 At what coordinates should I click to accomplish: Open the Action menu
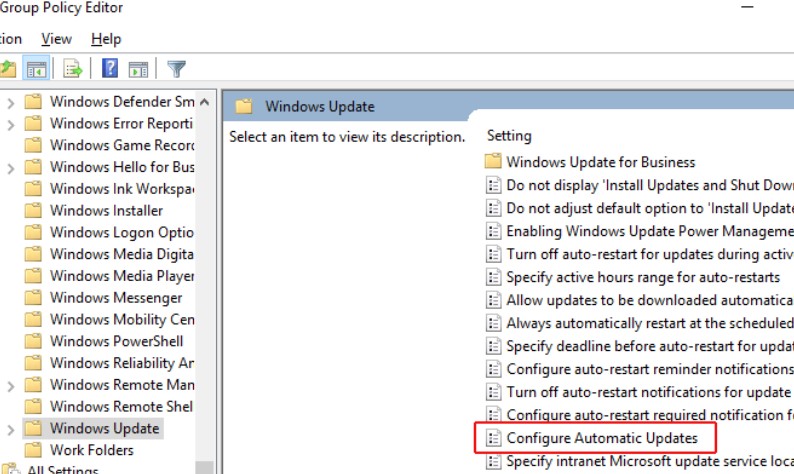pyautogui.click(x=11, y=39)
